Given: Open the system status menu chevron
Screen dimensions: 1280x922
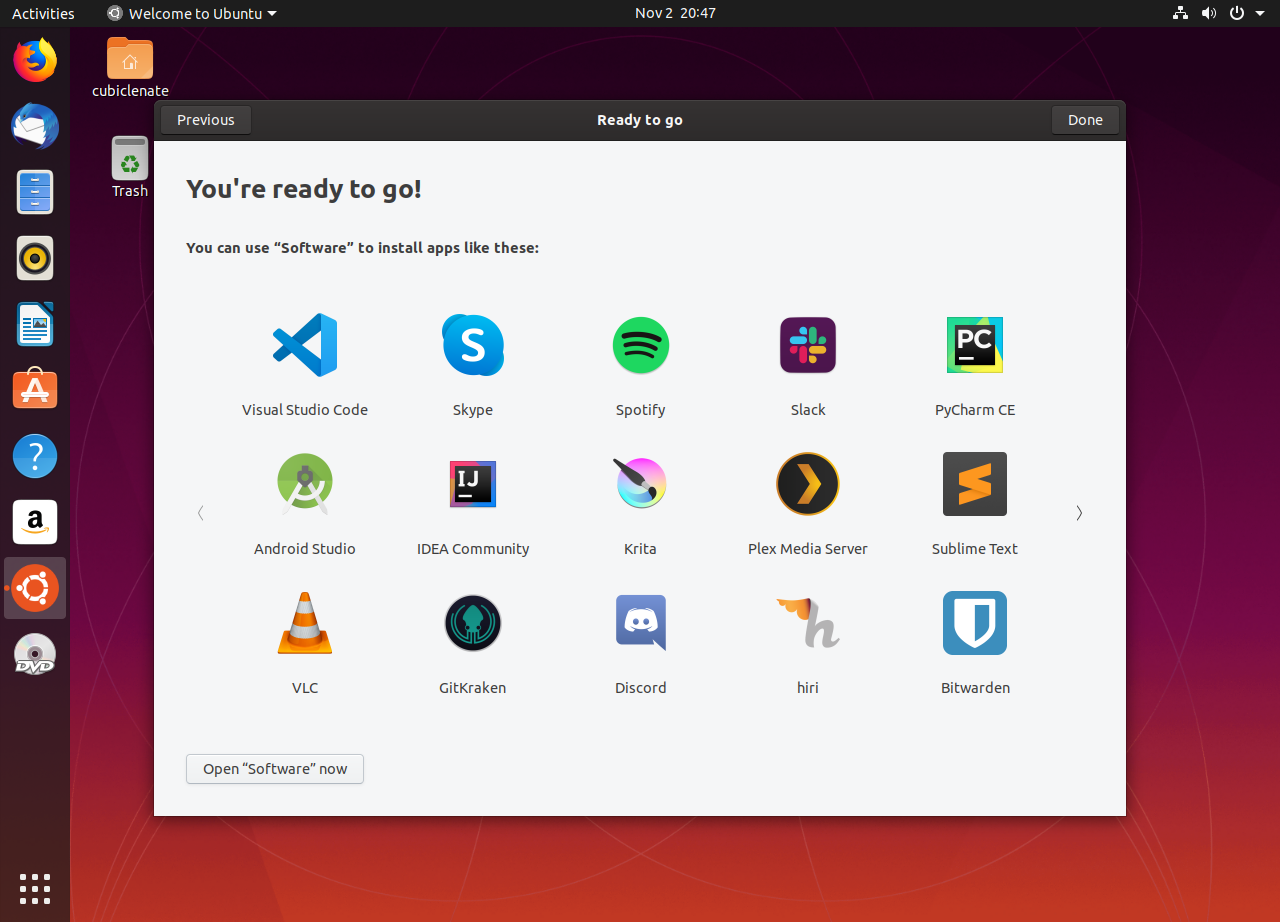Looking at the screenshot, I should (1259, 13).
